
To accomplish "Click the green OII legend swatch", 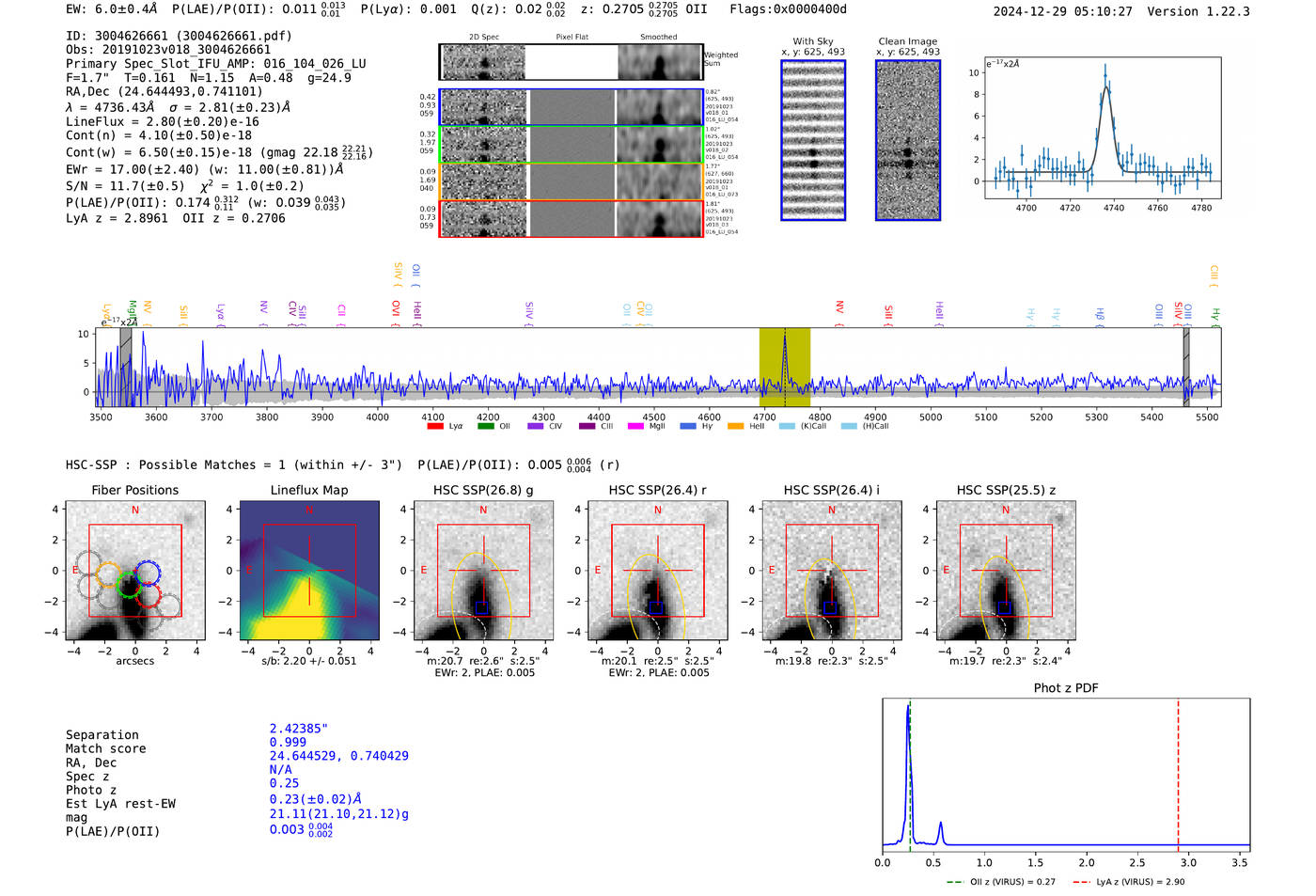I will [485, 426].
